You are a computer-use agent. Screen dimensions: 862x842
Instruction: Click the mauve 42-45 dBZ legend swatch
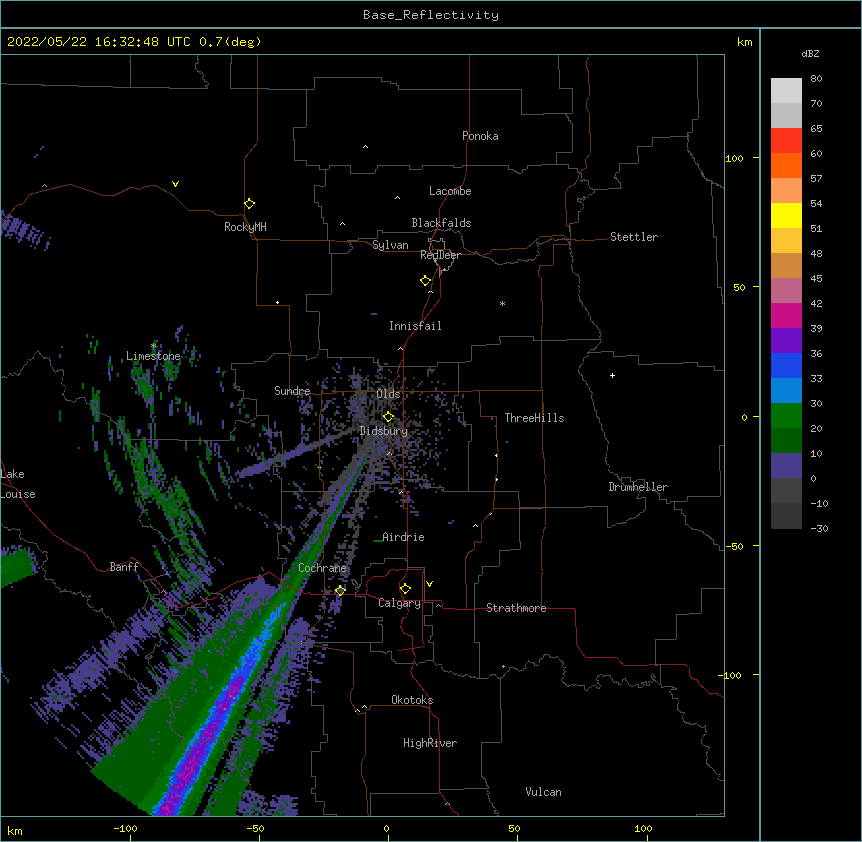point(786,291)
